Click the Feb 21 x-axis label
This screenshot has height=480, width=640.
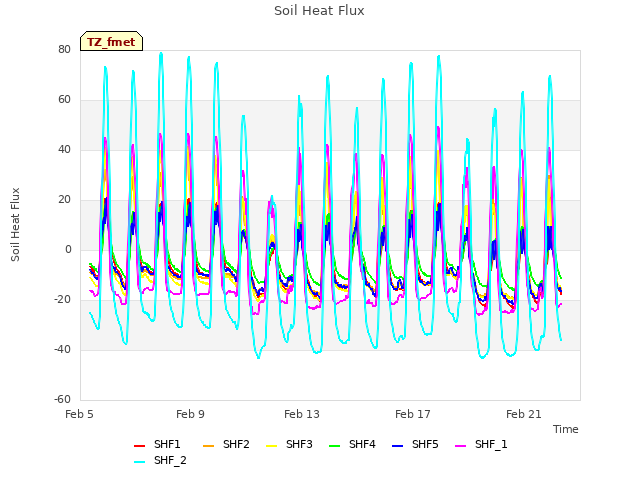point(524,414)
